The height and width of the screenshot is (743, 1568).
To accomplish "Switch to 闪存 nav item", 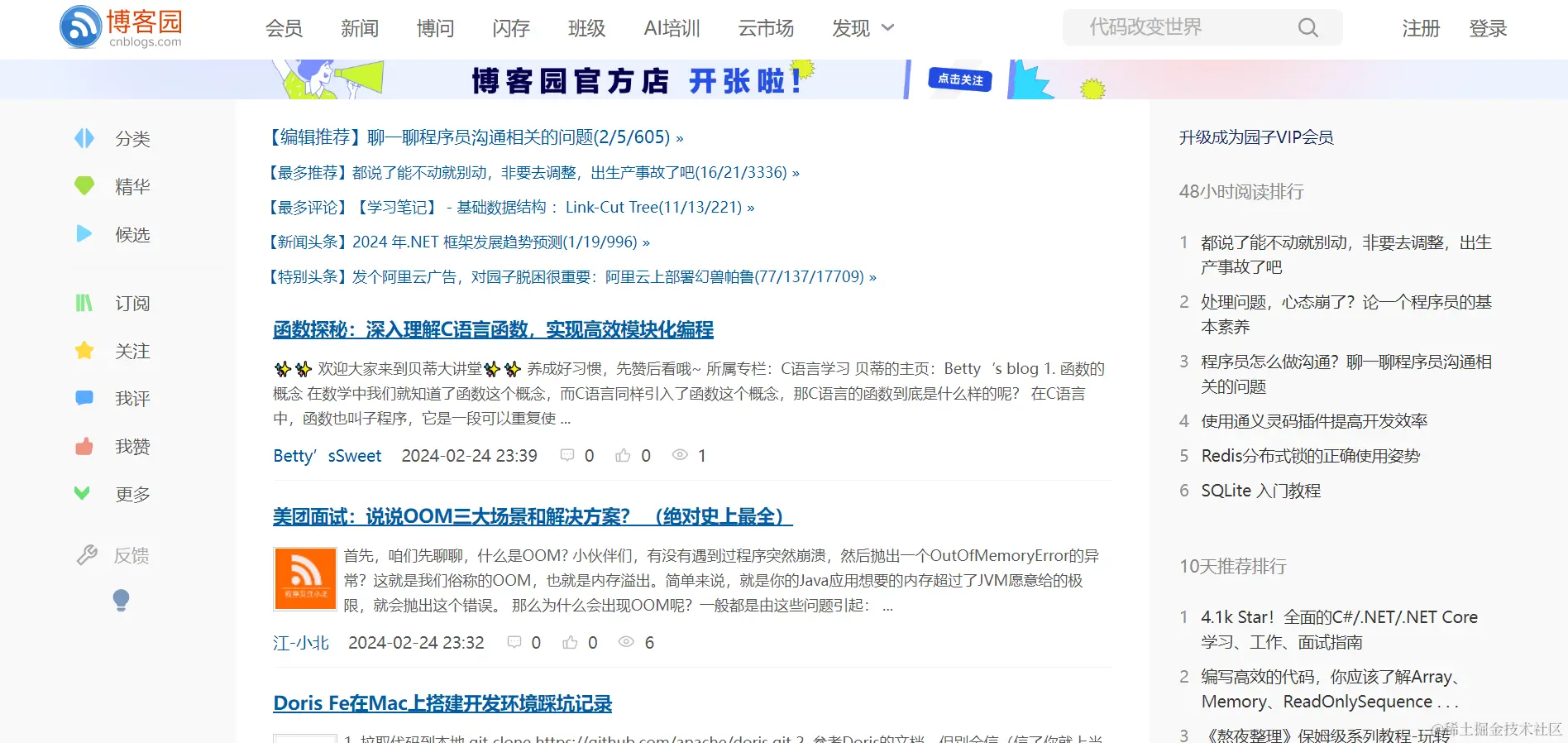I will (x=511, y=28).
